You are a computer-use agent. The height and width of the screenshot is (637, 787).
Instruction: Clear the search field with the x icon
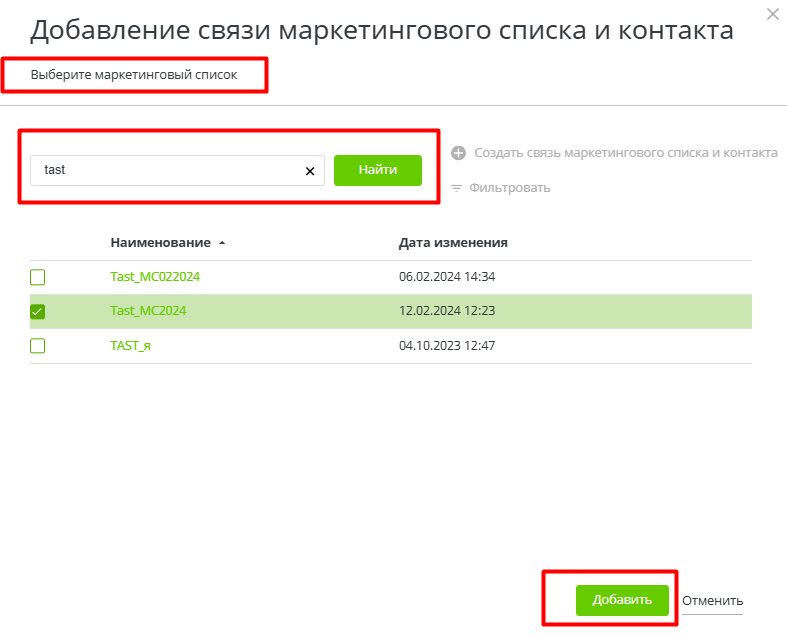click(310, 171)
